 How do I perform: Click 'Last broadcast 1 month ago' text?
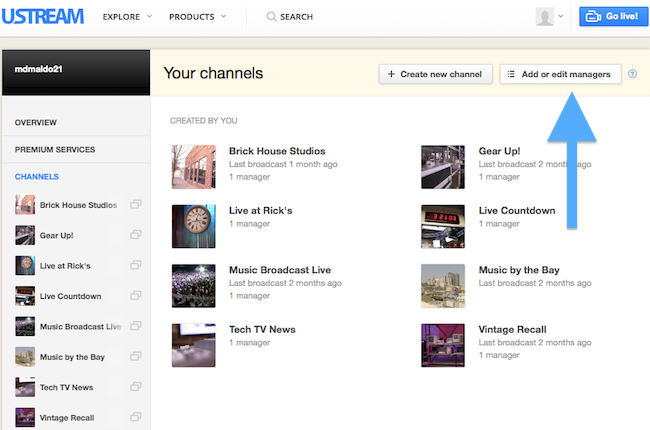[283, 164]
